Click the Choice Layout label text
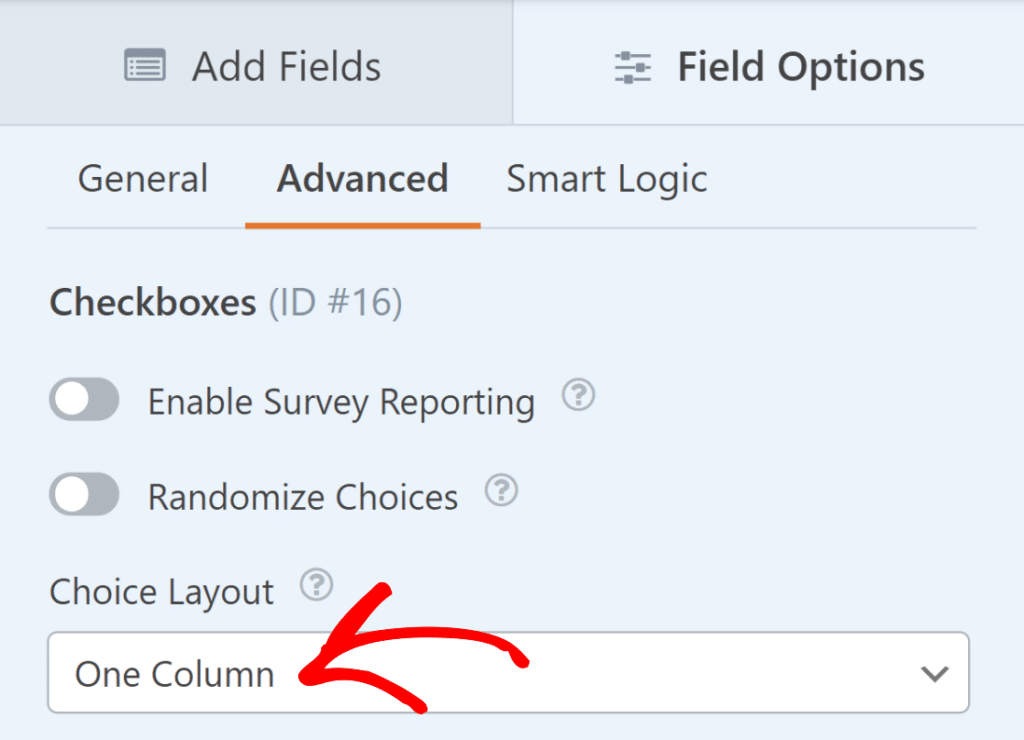Image resolution: width=1024 pixels, height=740 pixels. tap(160, 591)
